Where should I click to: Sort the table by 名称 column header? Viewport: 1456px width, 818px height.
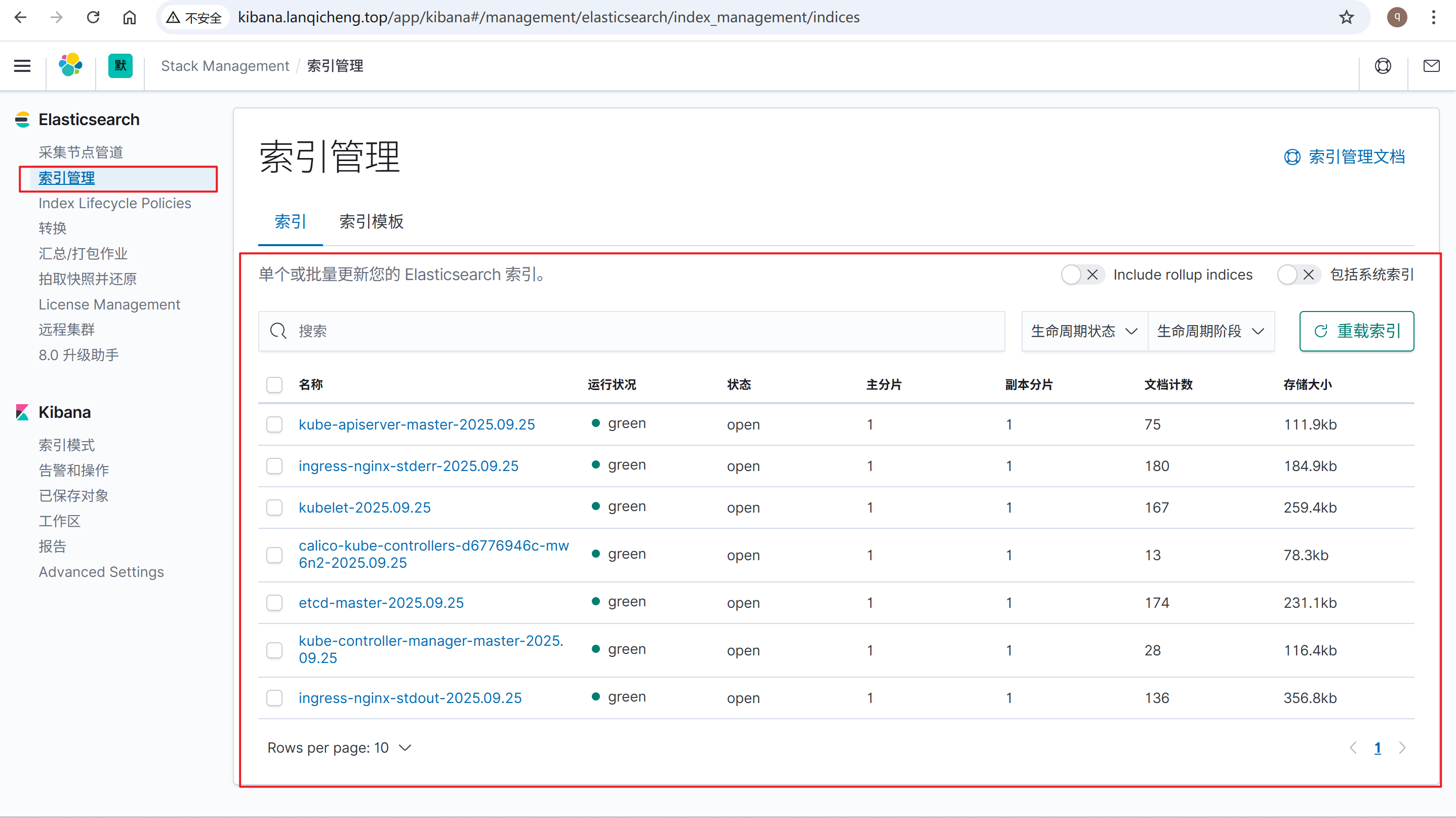coord(311,385)
